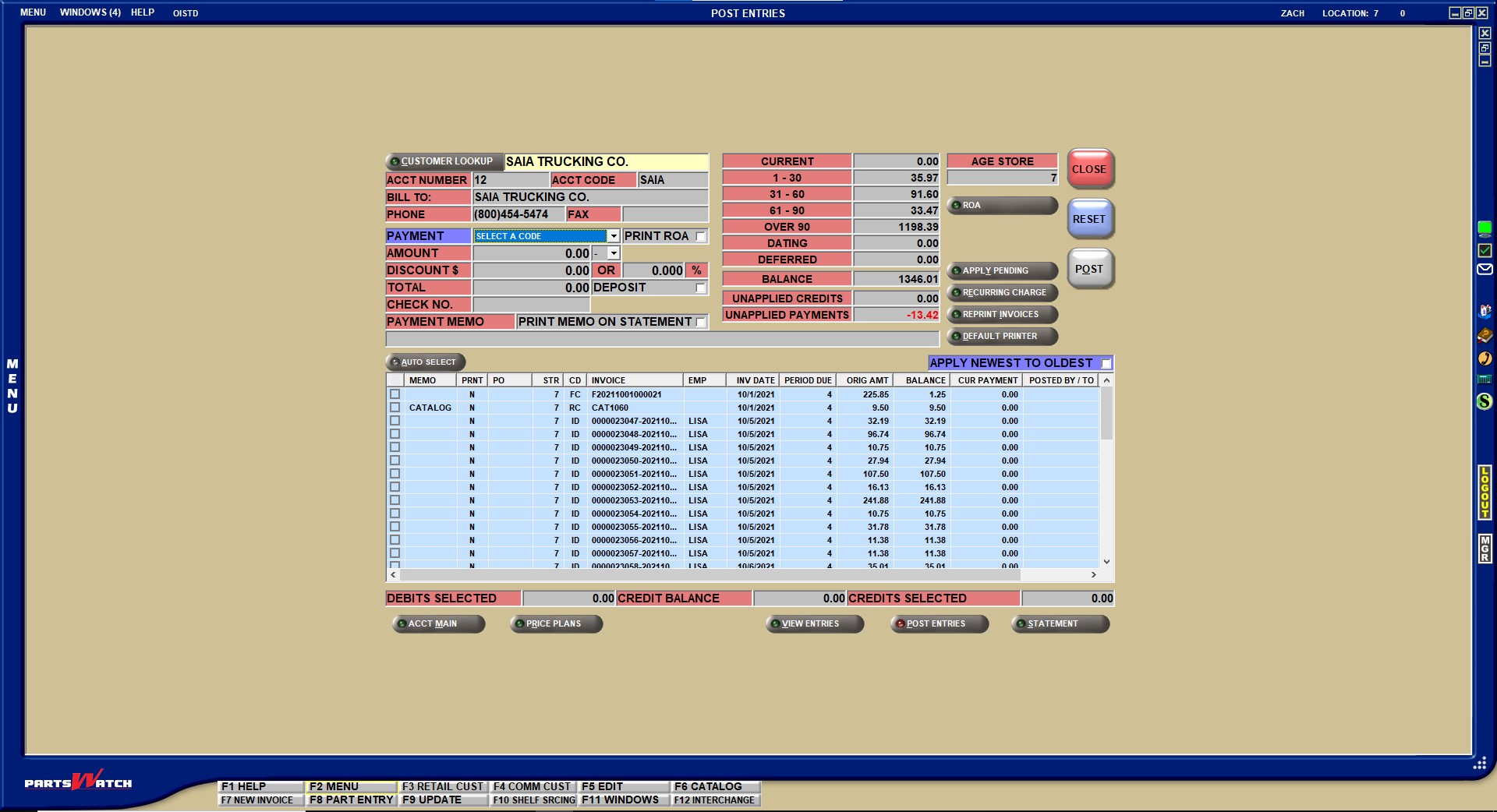Click the green monitor icon in sidebar

[x=1485, y=228]
